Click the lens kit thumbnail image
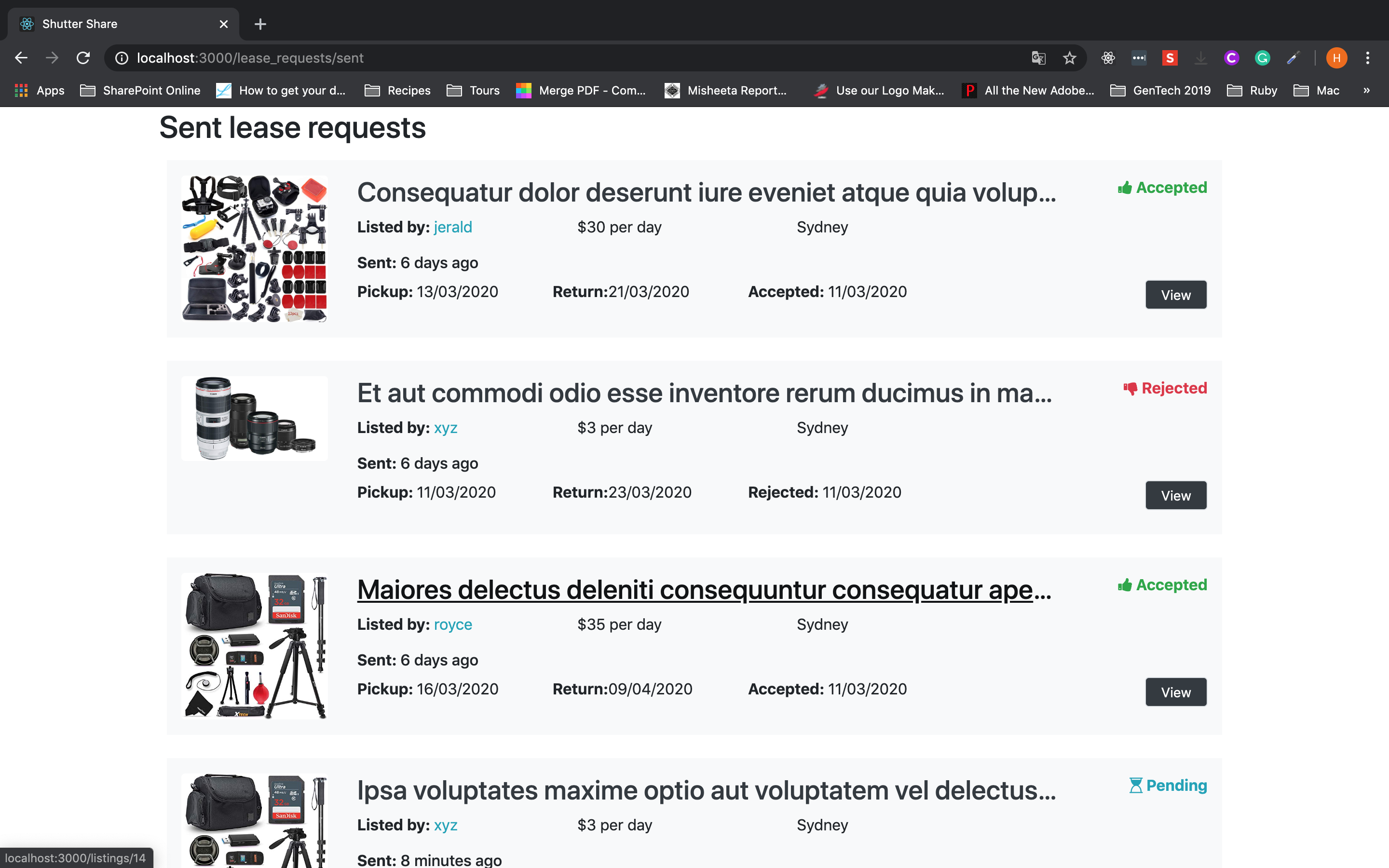Viewport: 1389px width, 868px height. click(254, 418)
